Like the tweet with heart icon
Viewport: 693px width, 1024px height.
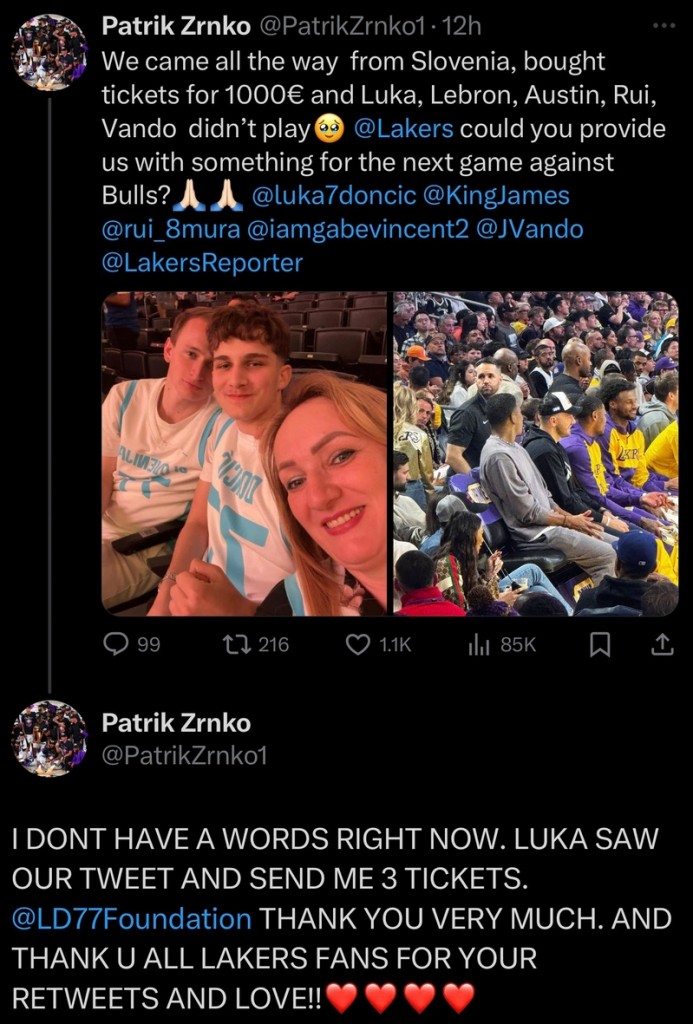[358, 645]
